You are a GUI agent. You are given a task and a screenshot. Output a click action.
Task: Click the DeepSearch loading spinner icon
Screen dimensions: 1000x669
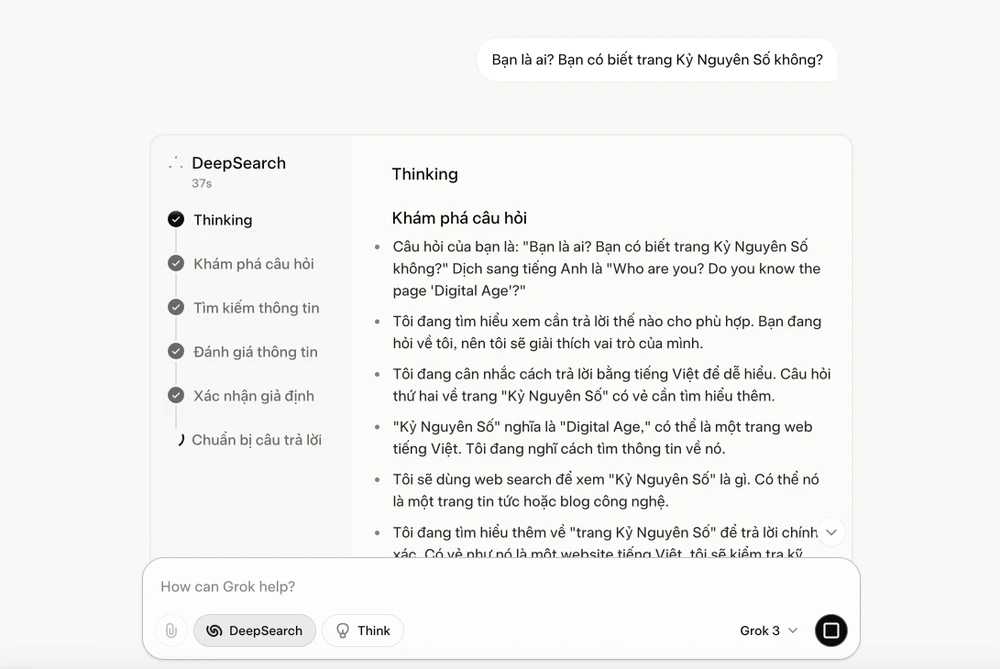tap(176, 163)
